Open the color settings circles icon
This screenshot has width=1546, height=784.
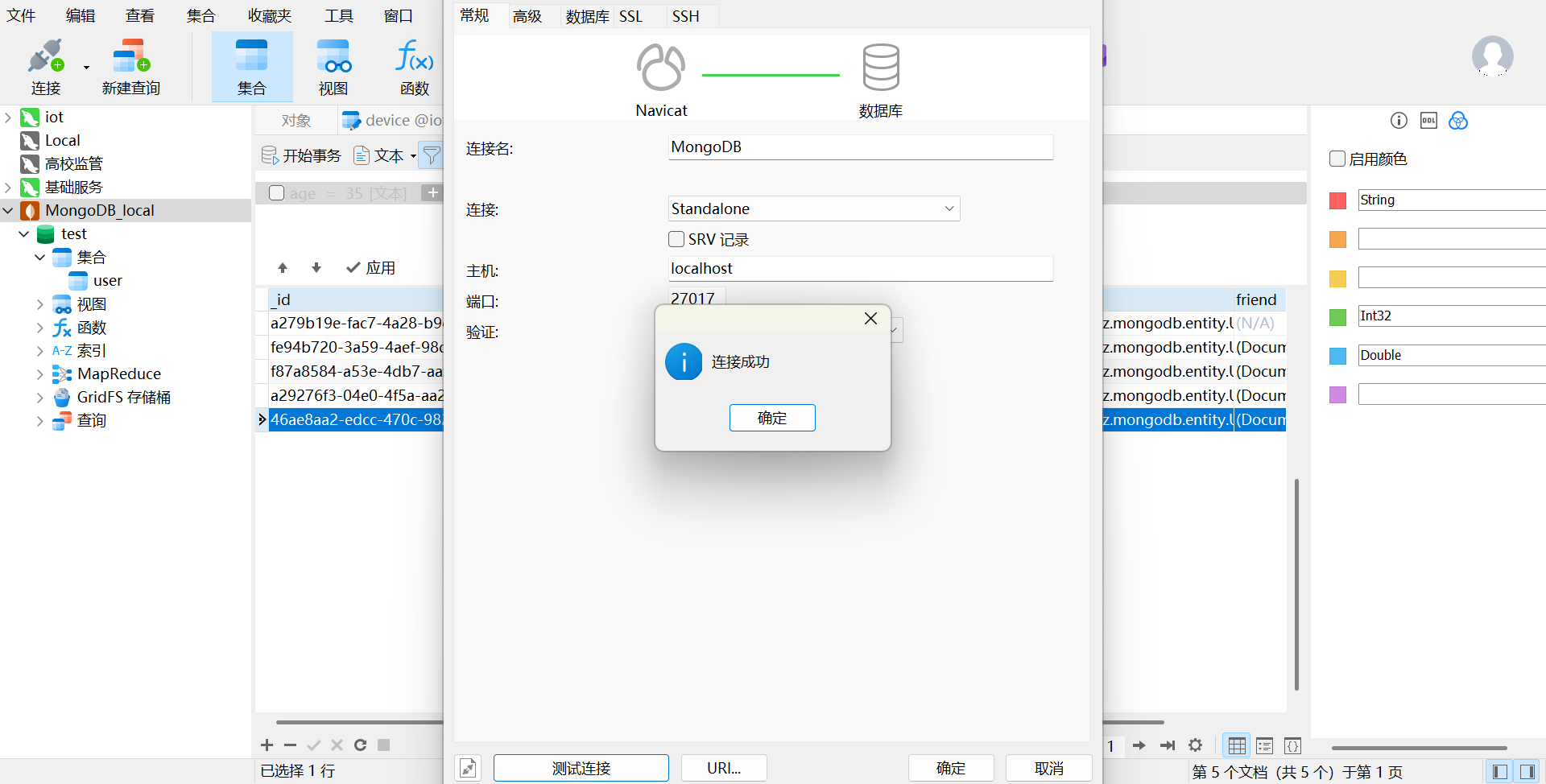(1458, 121)
